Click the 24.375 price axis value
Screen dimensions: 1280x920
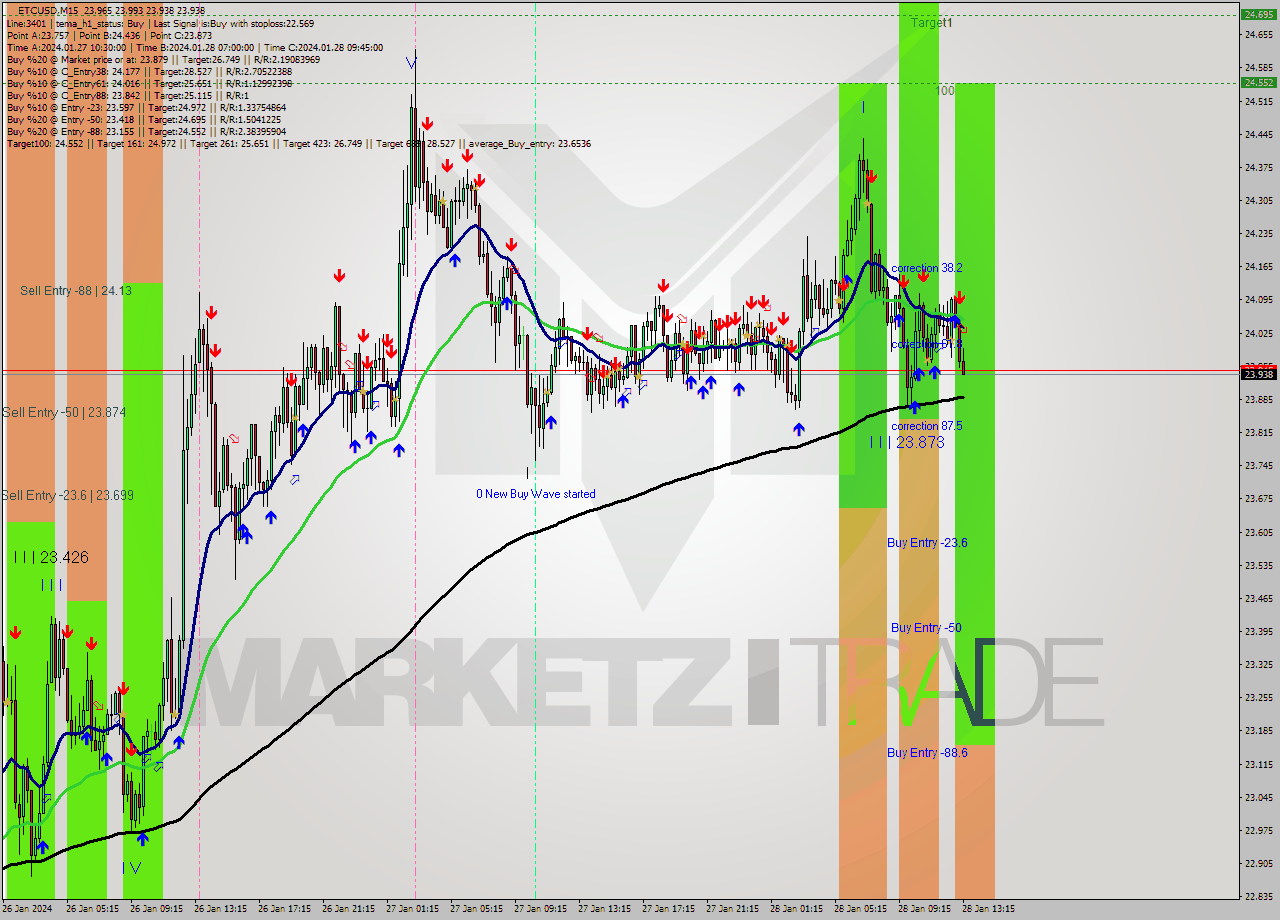(1258, 167)
